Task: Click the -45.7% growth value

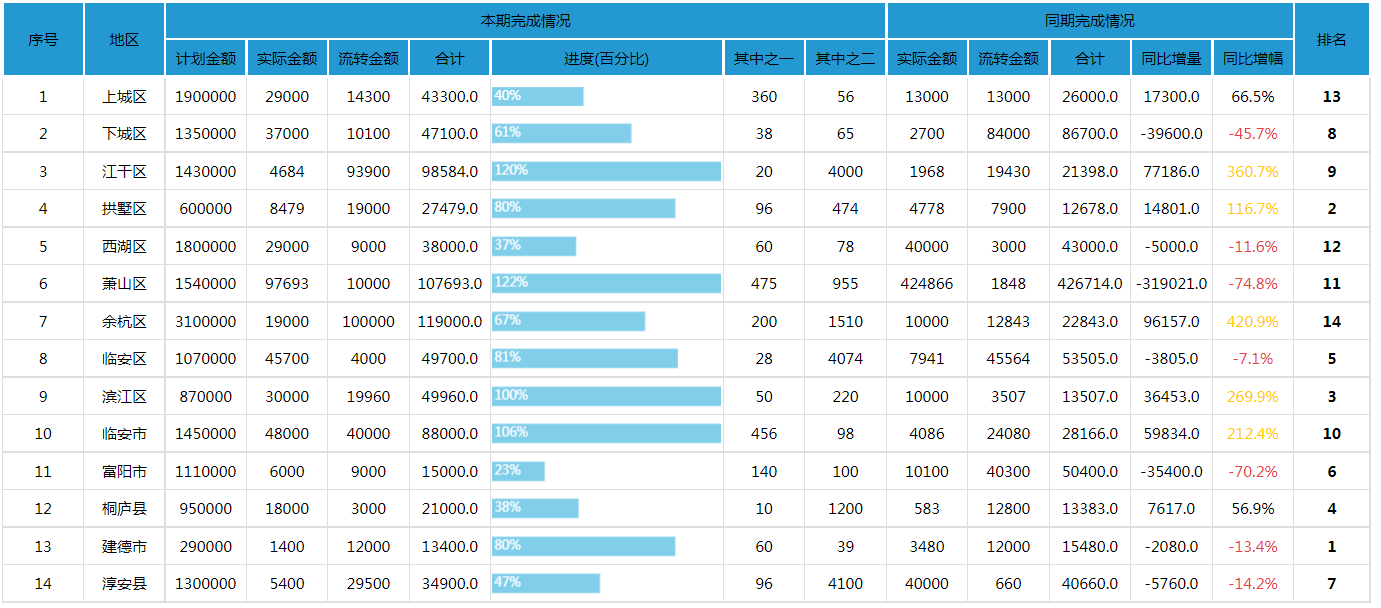Action: (1252, 134)
